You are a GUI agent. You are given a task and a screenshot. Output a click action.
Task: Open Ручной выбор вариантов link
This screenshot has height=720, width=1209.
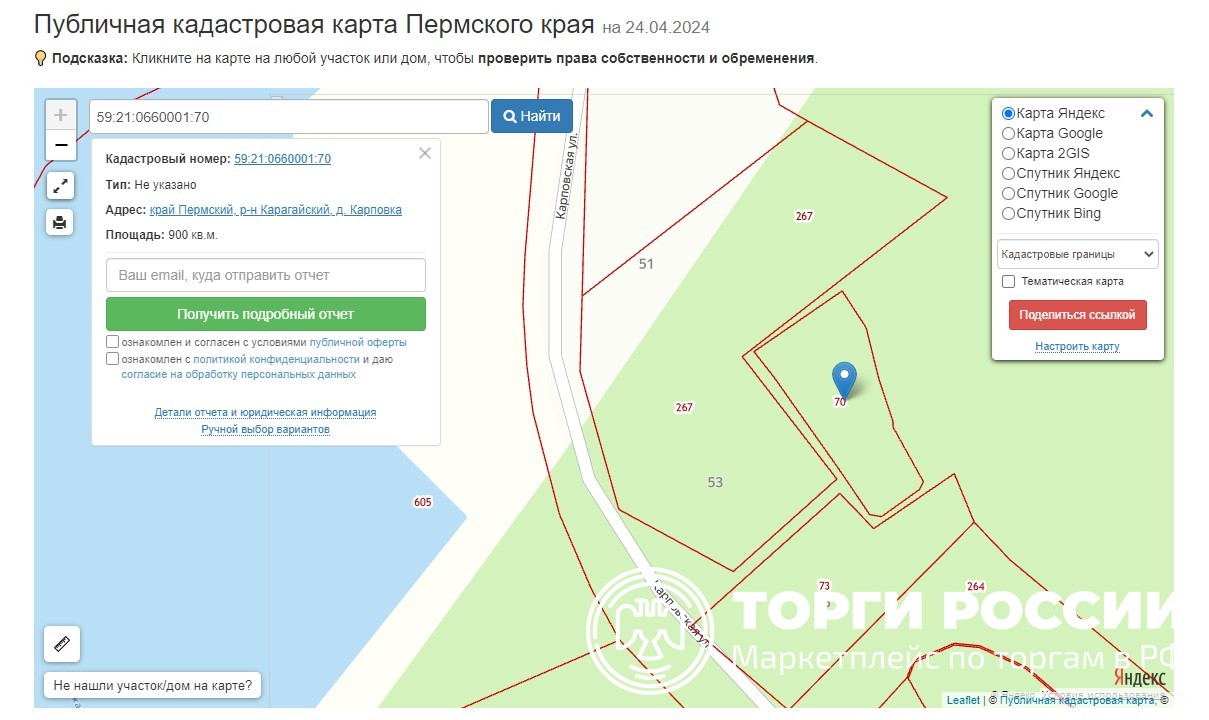265,429
